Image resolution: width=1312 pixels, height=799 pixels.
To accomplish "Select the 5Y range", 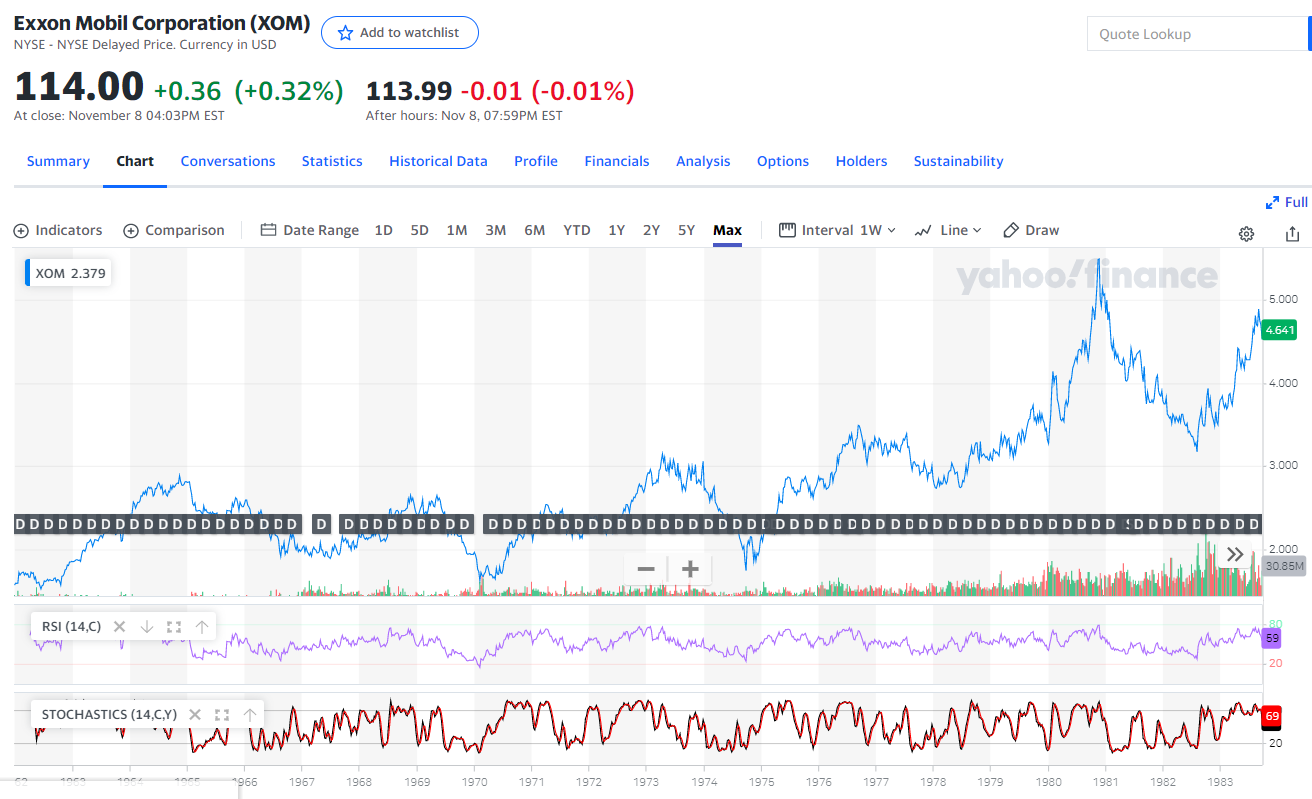I will point(686,230).
